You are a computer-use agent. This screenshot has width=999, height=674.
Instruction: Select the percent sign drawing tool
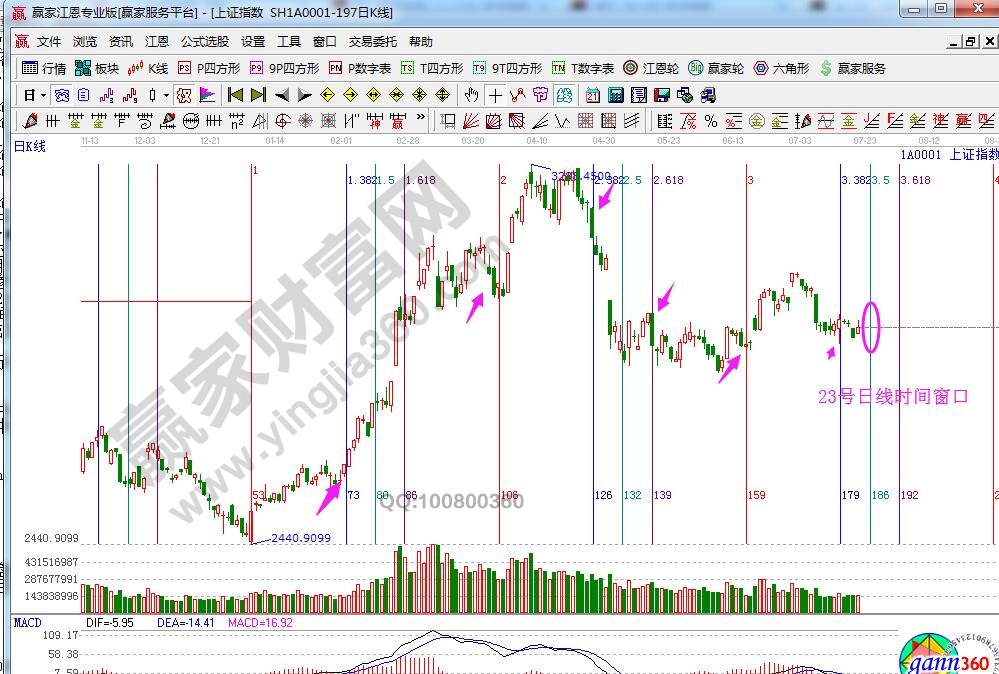point(711,121)
